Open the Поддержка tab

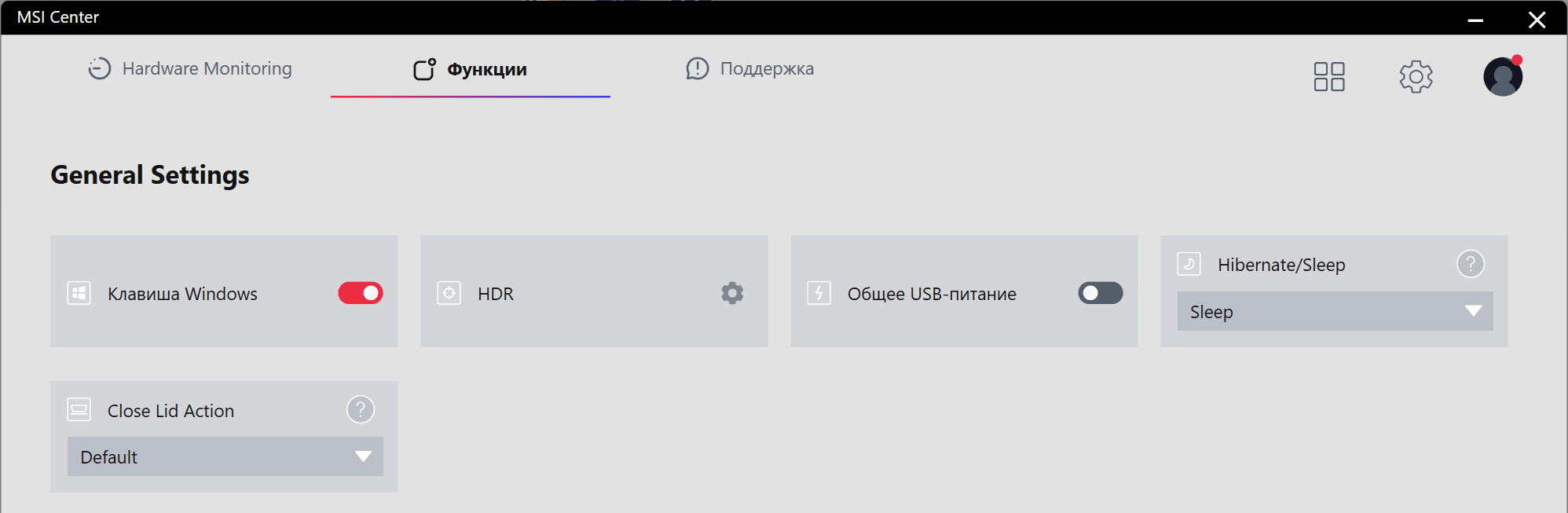750,69
